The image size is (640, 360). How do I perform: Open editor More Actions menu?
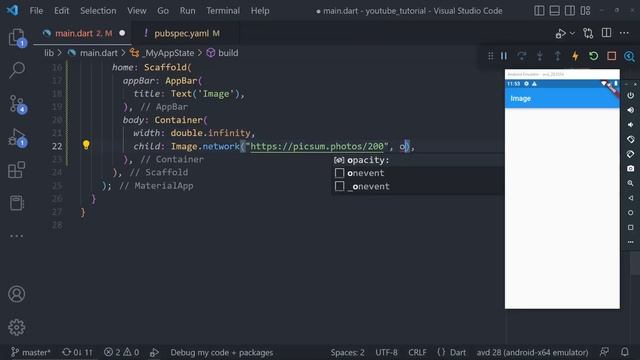624,33
